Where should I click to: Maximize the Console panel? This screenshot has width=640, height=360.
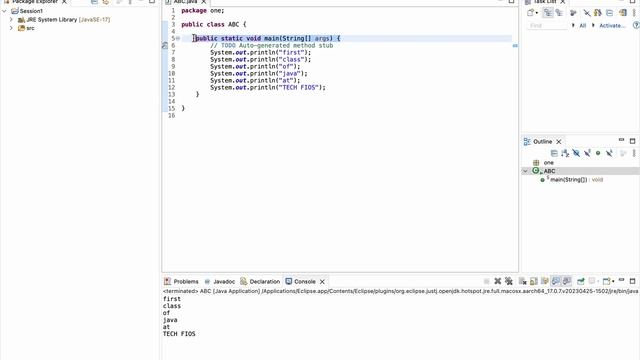(632, 281)
